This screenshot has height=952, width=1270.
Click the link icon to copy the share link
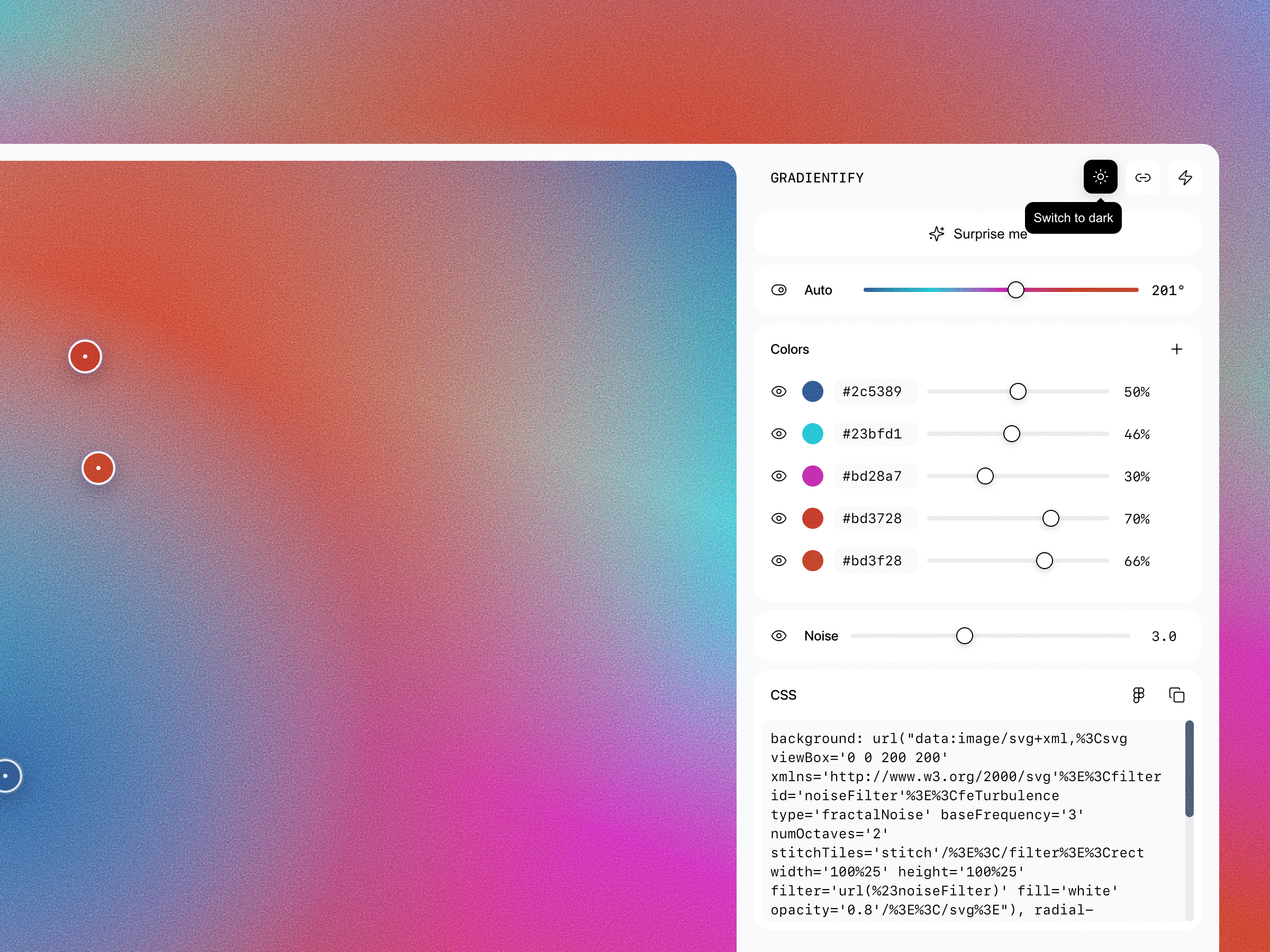(1142, 177)
